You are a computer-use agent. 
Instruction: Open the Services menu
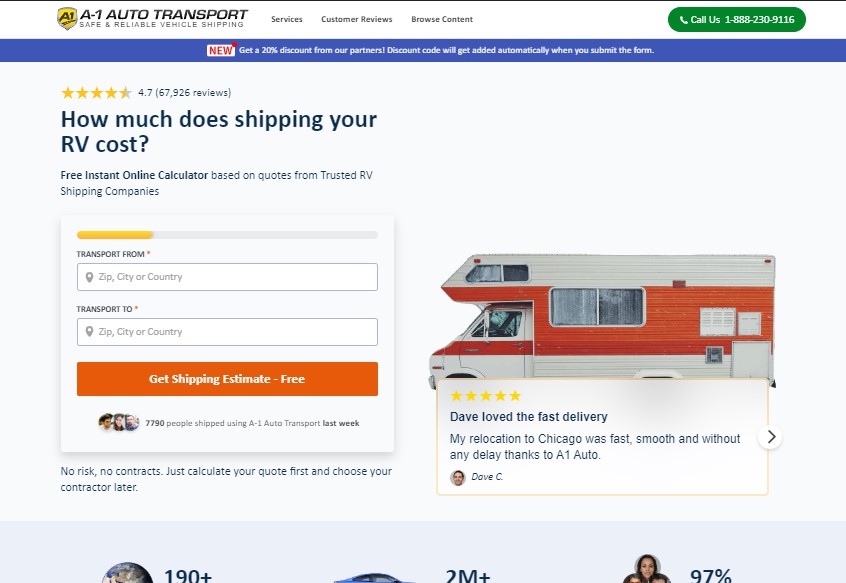[286, 19]
